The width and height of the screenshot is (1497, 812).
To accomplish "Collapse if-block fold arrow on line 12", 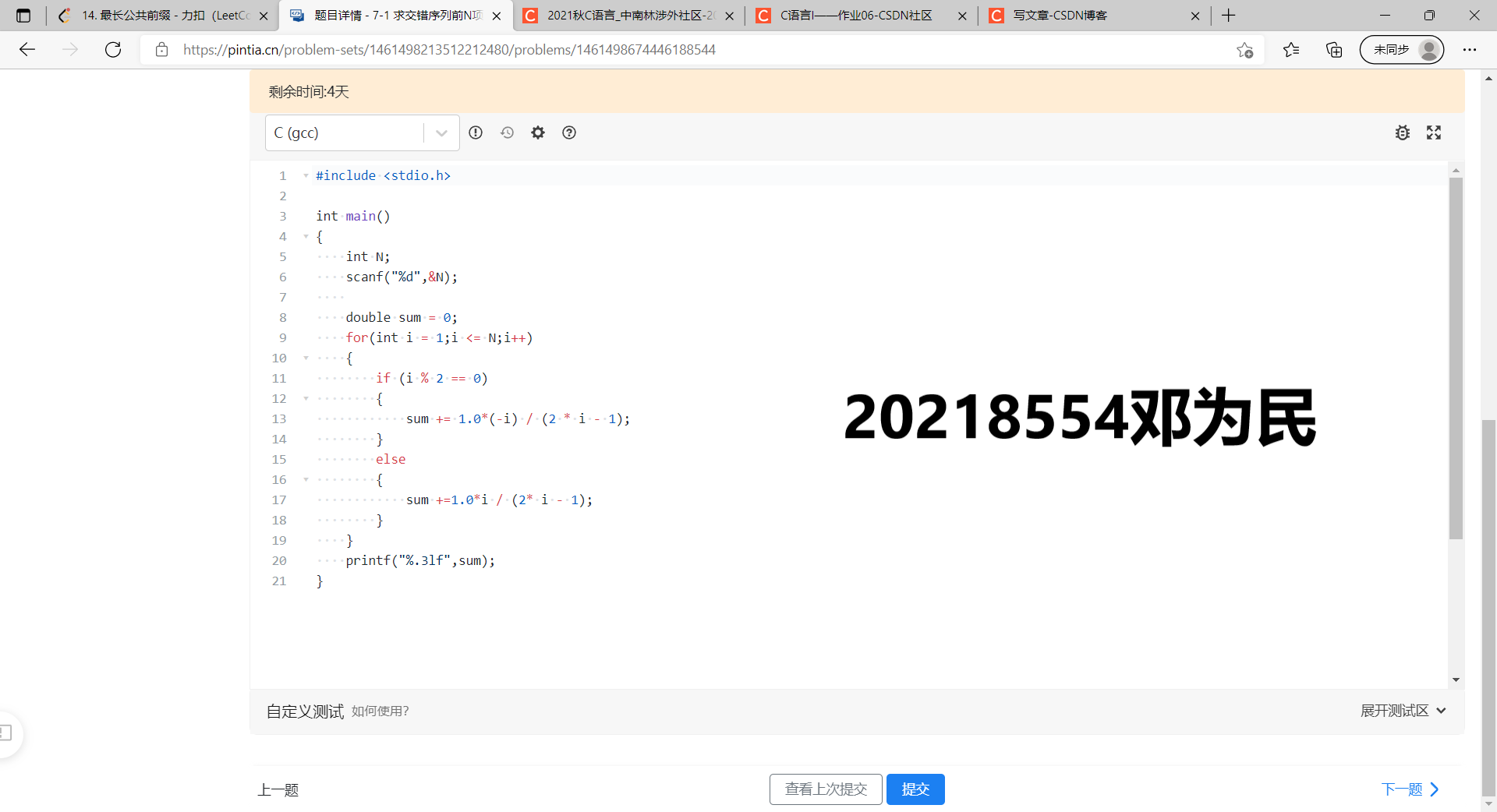I will tap(306, 399).
